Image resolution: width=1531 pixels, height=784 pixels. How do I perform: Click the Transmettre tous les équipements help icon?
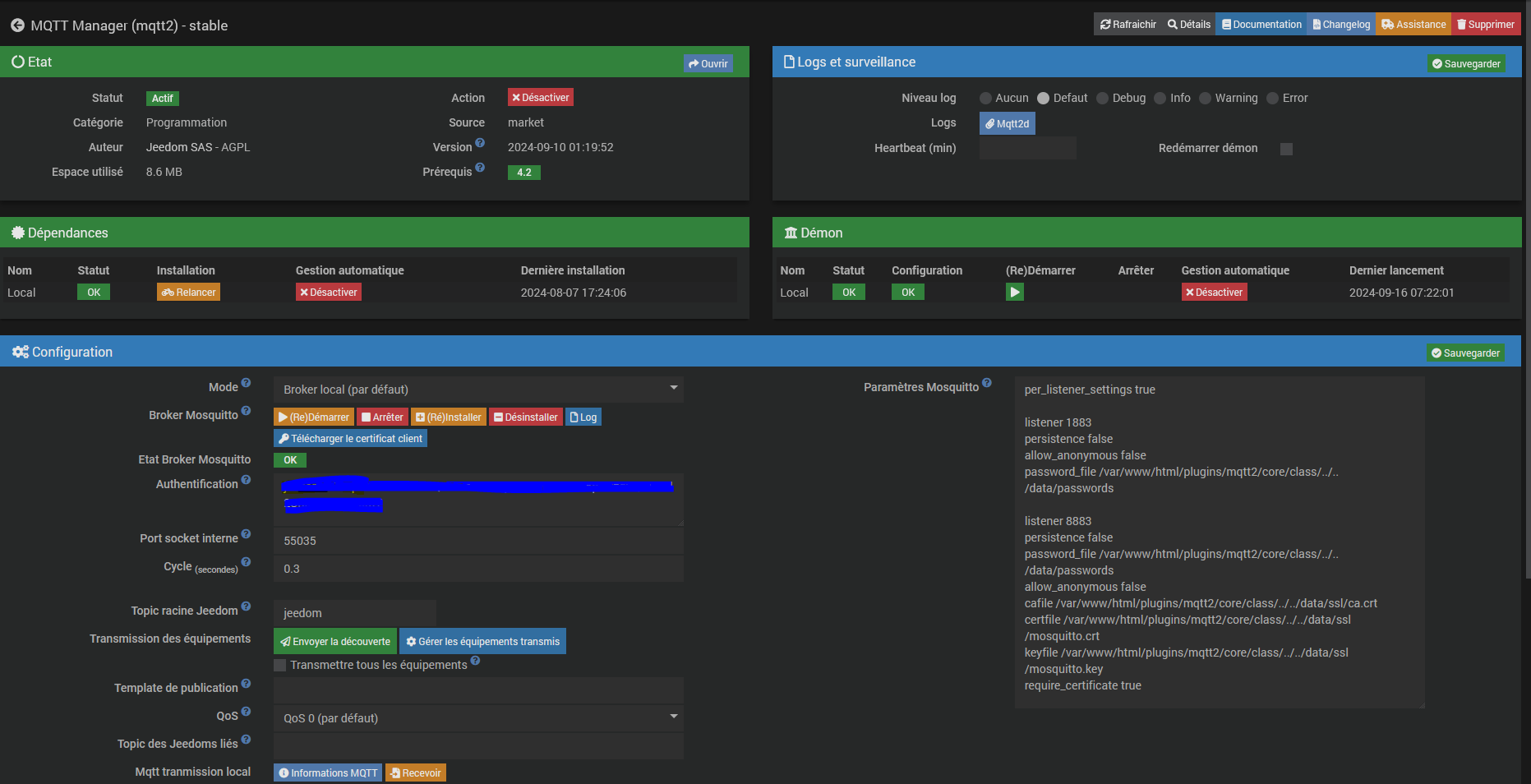[x=475, y=661]
